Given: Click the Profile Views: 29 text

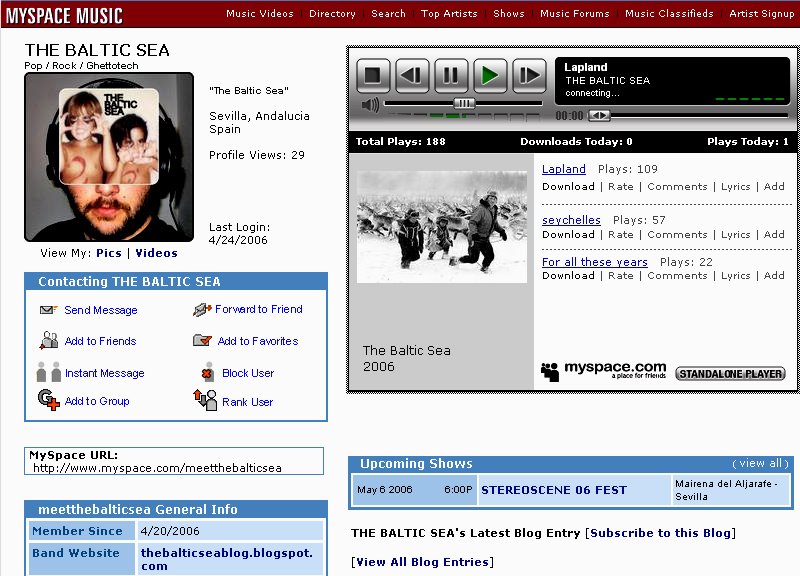Looking at the screenshot, I should 257,155.
